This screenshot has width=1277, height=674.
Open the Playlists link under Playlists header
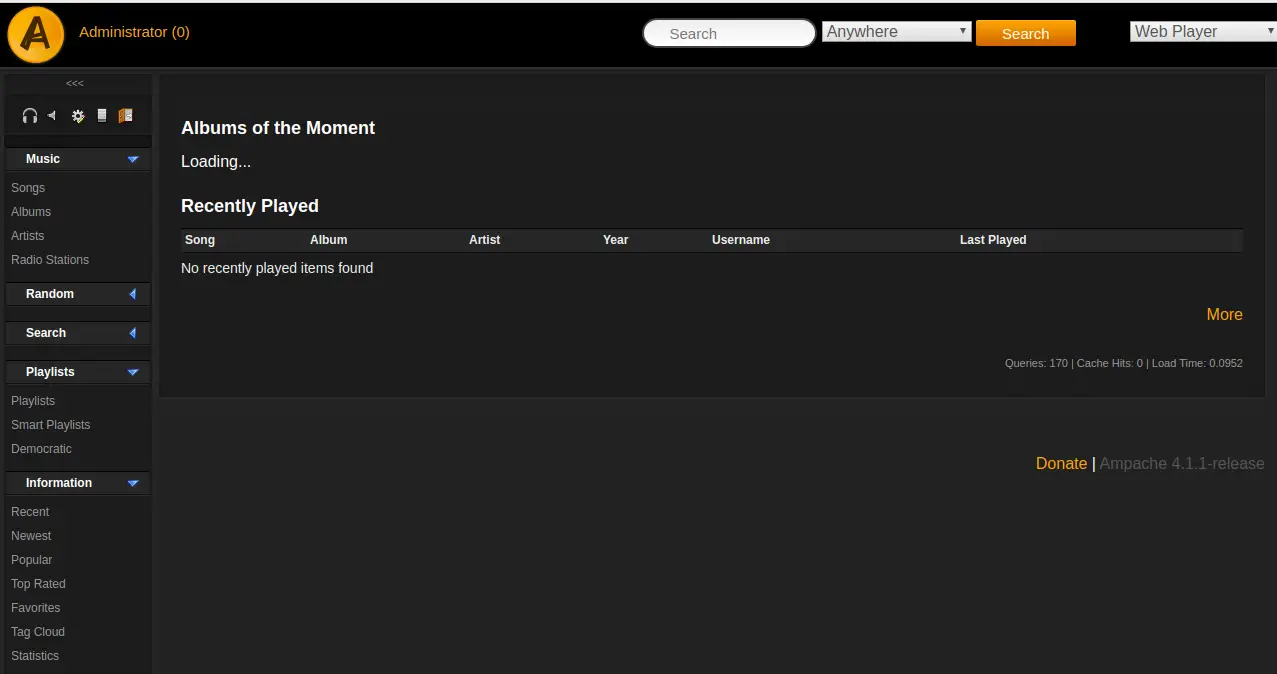(33, 401)
